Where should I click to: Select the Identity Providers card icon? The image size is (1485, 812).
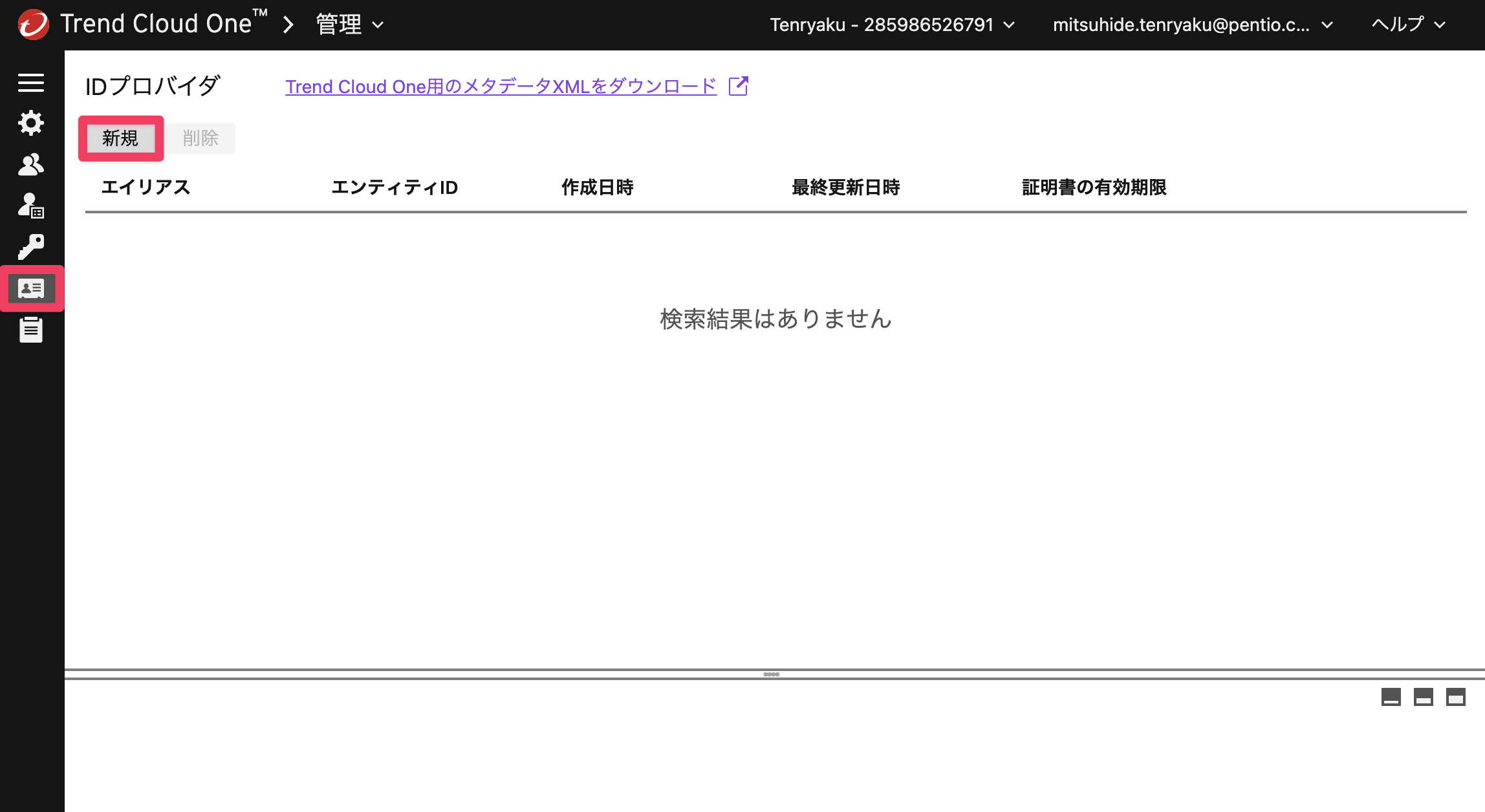pyautogui.click(x=31, y=288)
